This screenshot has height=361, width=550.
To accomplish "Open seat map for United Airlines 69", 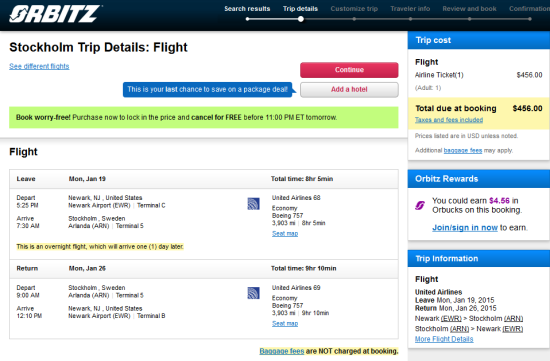I will coord(285,323).
